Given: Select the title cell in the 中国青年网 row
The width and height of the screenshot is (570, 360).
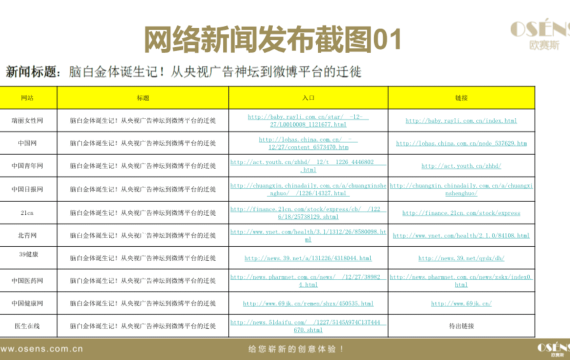Looking at the screenshot, I should click(x=143, y=166).
